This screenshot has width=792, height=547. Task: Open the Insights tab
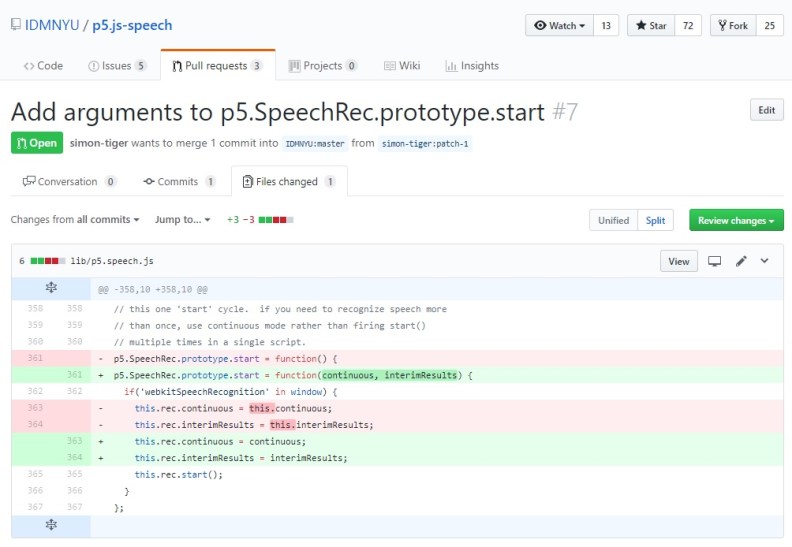click(472, 66)
